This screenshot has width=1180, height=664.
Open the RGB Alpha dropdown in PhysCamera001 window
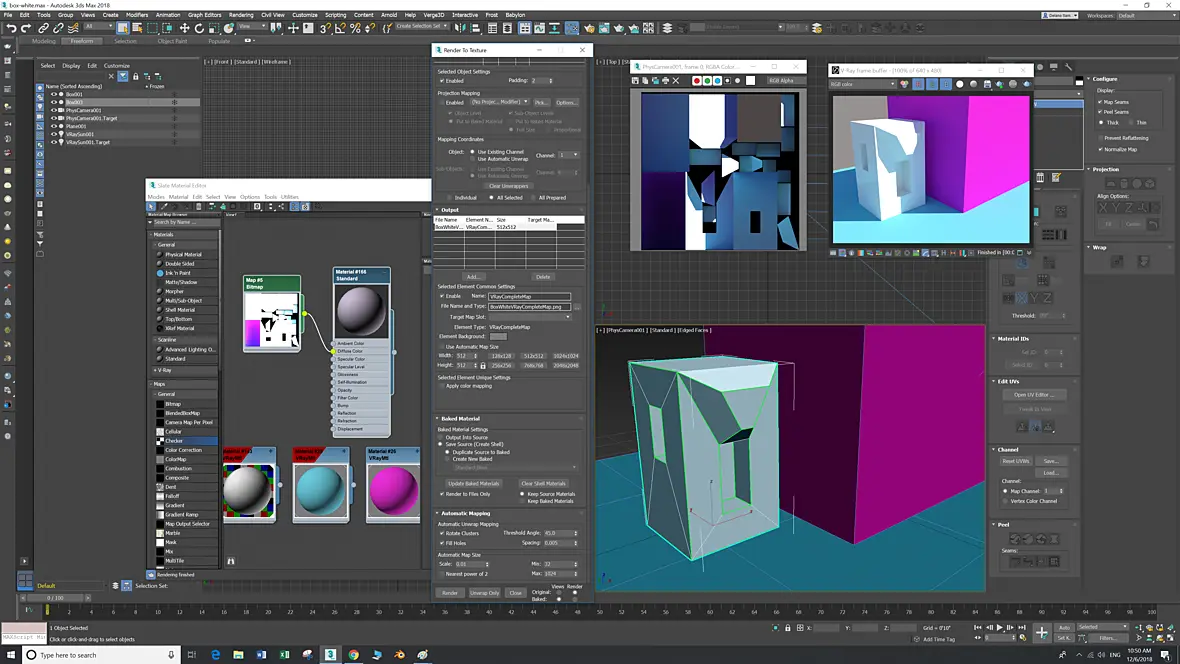(x=785, y=81)
